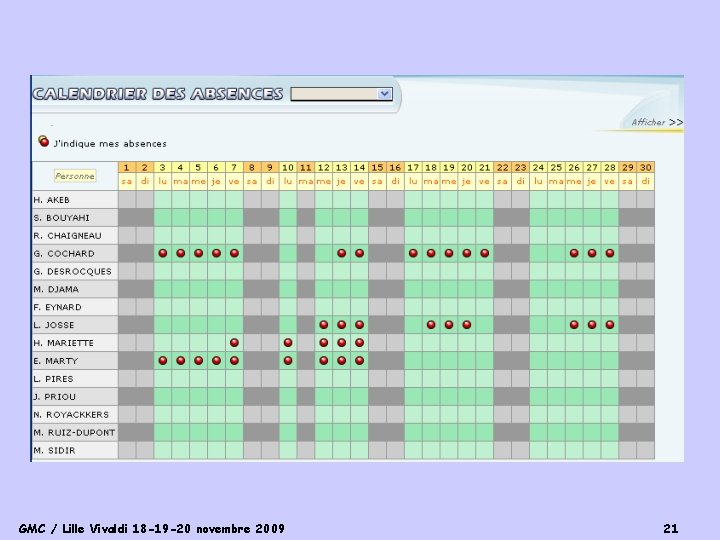Select L. JOSSE's absence dot on day 28
Image resolution: width=720 pixels, height=540 pixels.
[x=610, y=325]
